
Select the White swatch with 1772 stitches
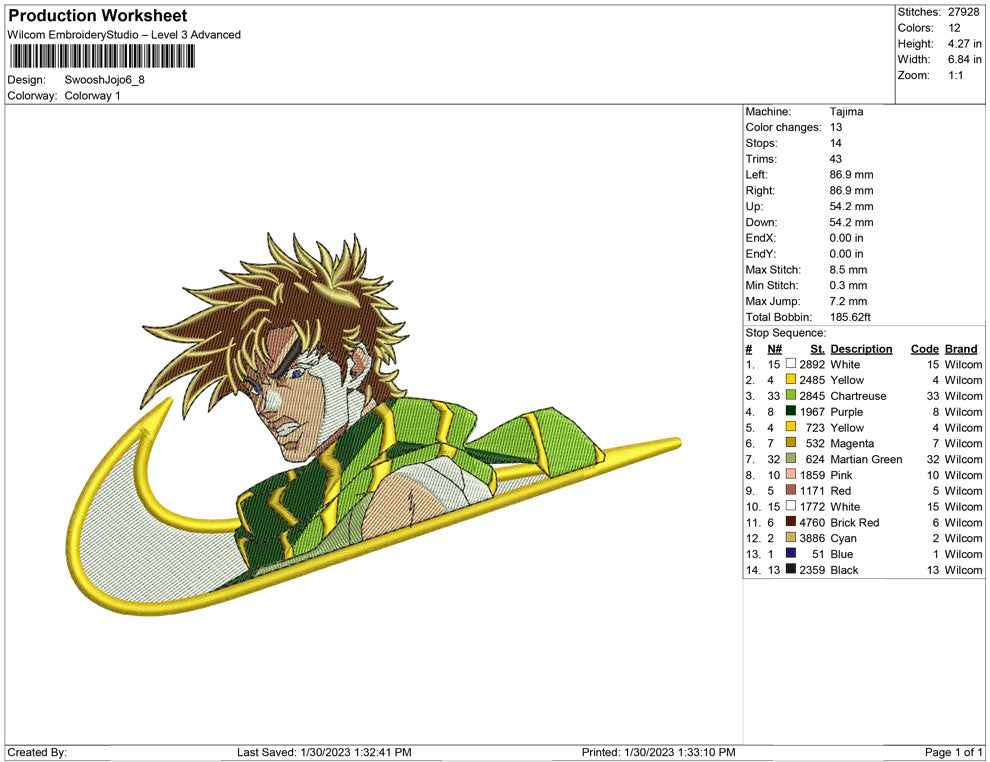(790, 506)
